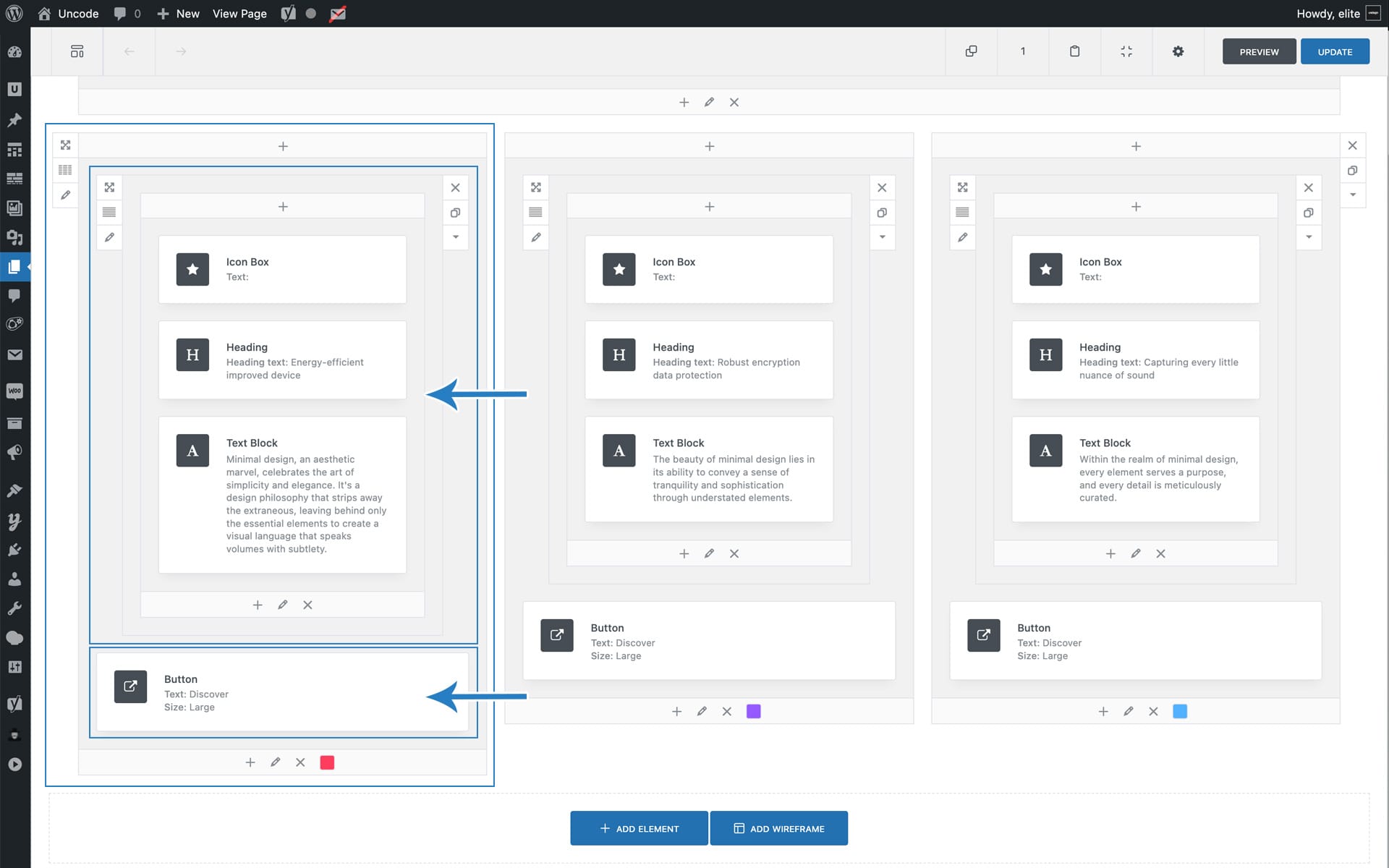This screenshot has height=868, width=1389.
Task: Toggle fullscreen mode icon in toolbar
Action: [1126, 51]
